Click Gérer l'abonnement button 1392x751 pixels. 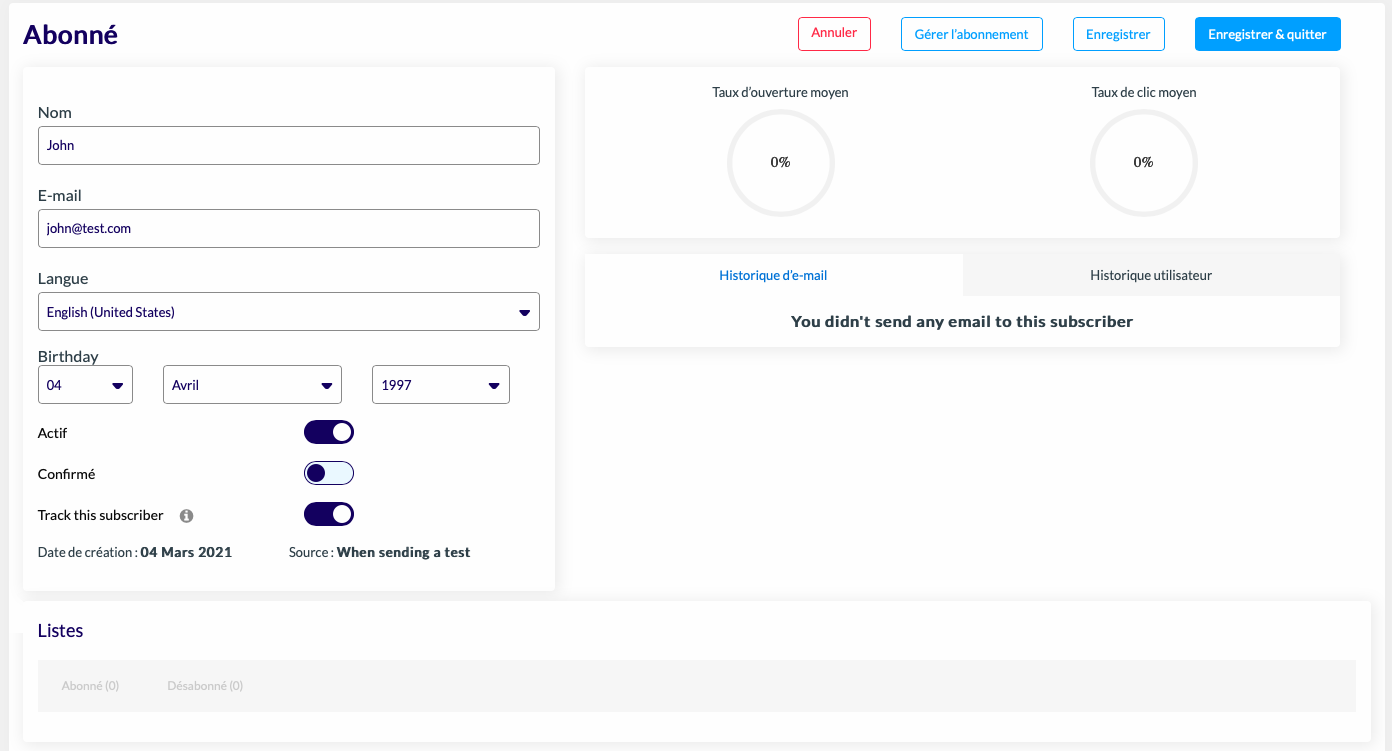(972, 34)
